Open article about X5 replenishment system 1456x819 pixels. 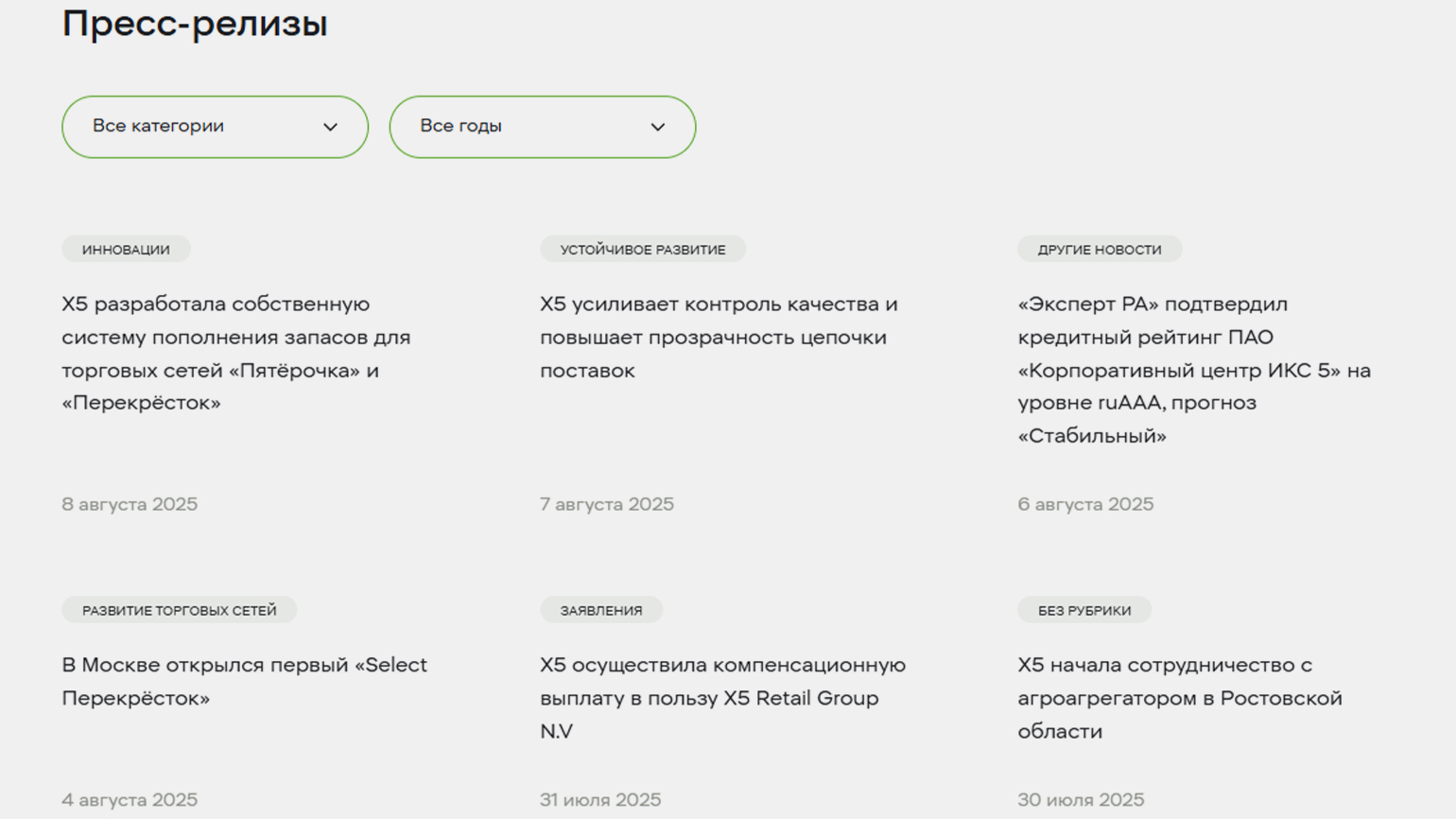click(x=236, y=353)
